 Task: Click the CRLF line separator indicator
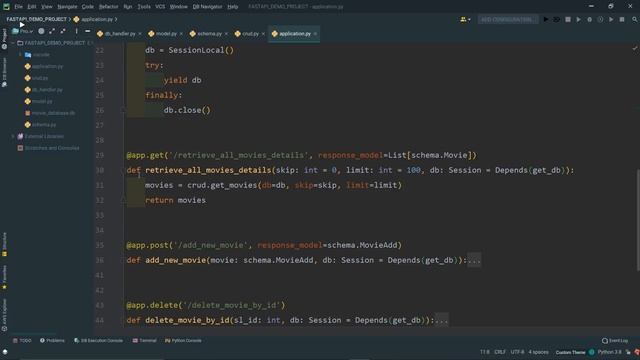coord(500,352)
